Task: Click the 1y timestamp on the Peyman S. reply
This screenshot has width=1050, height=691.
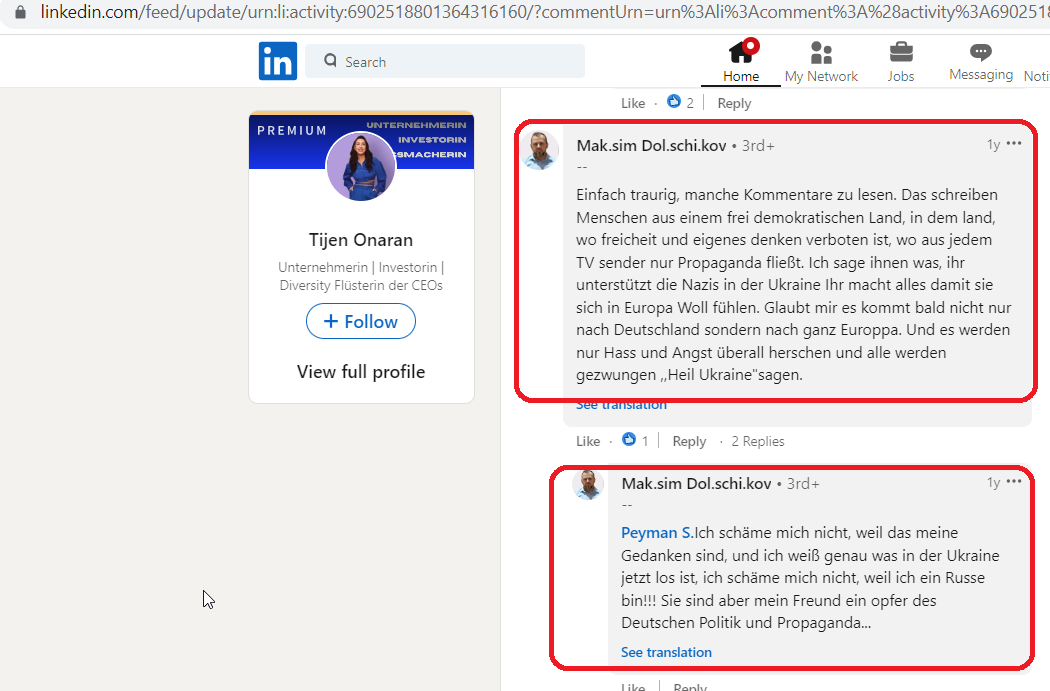Action: coord(993,482)
